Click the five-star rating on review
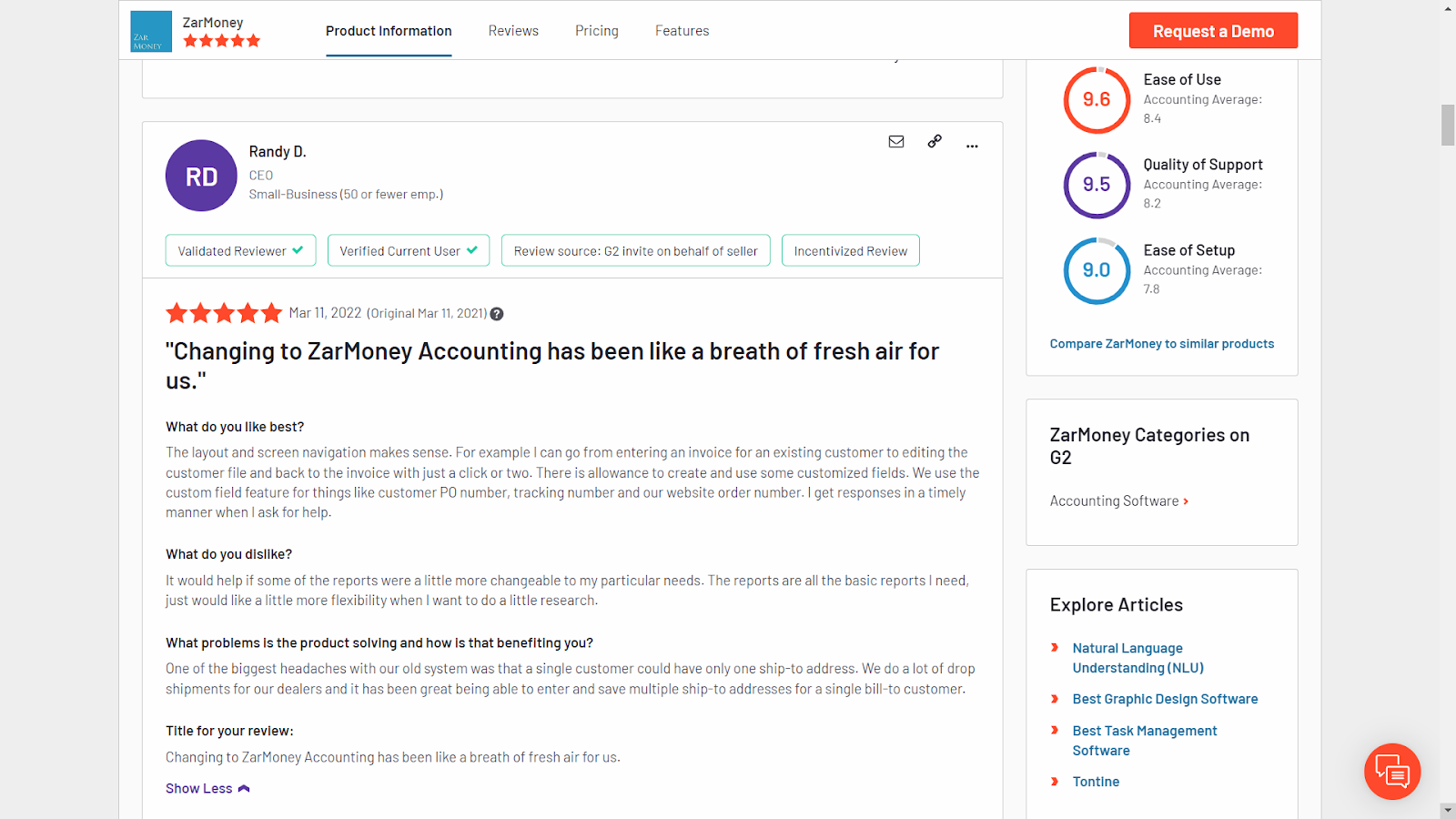Image resolution: width=1456 pixels, height=819 pixels. [x=224, y=314]
